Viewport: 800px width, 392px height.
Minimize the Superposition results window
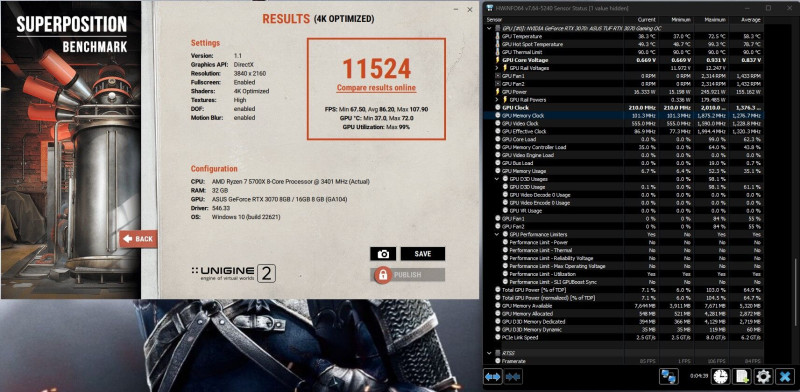[x=456, y=10]
